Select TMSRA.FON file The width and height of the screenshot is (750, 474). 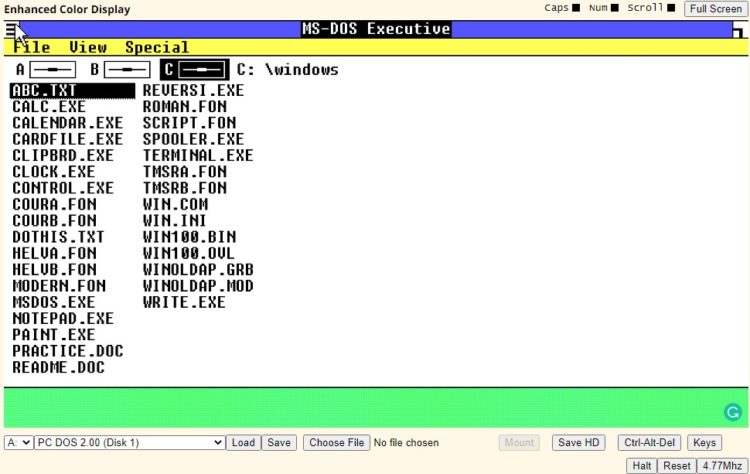tap(185, 172)
